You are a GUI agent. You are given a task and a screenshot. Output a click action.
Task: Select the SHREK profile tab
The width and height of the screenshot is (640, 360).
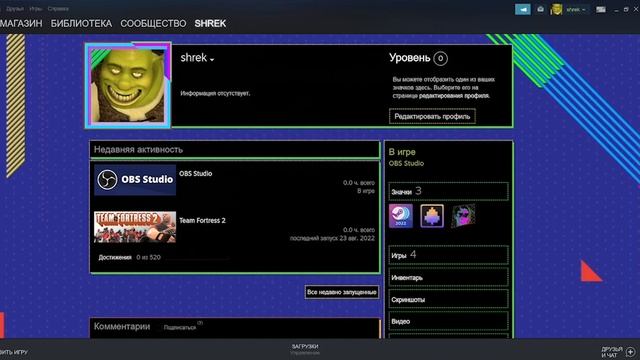click(x=210, y=24)
